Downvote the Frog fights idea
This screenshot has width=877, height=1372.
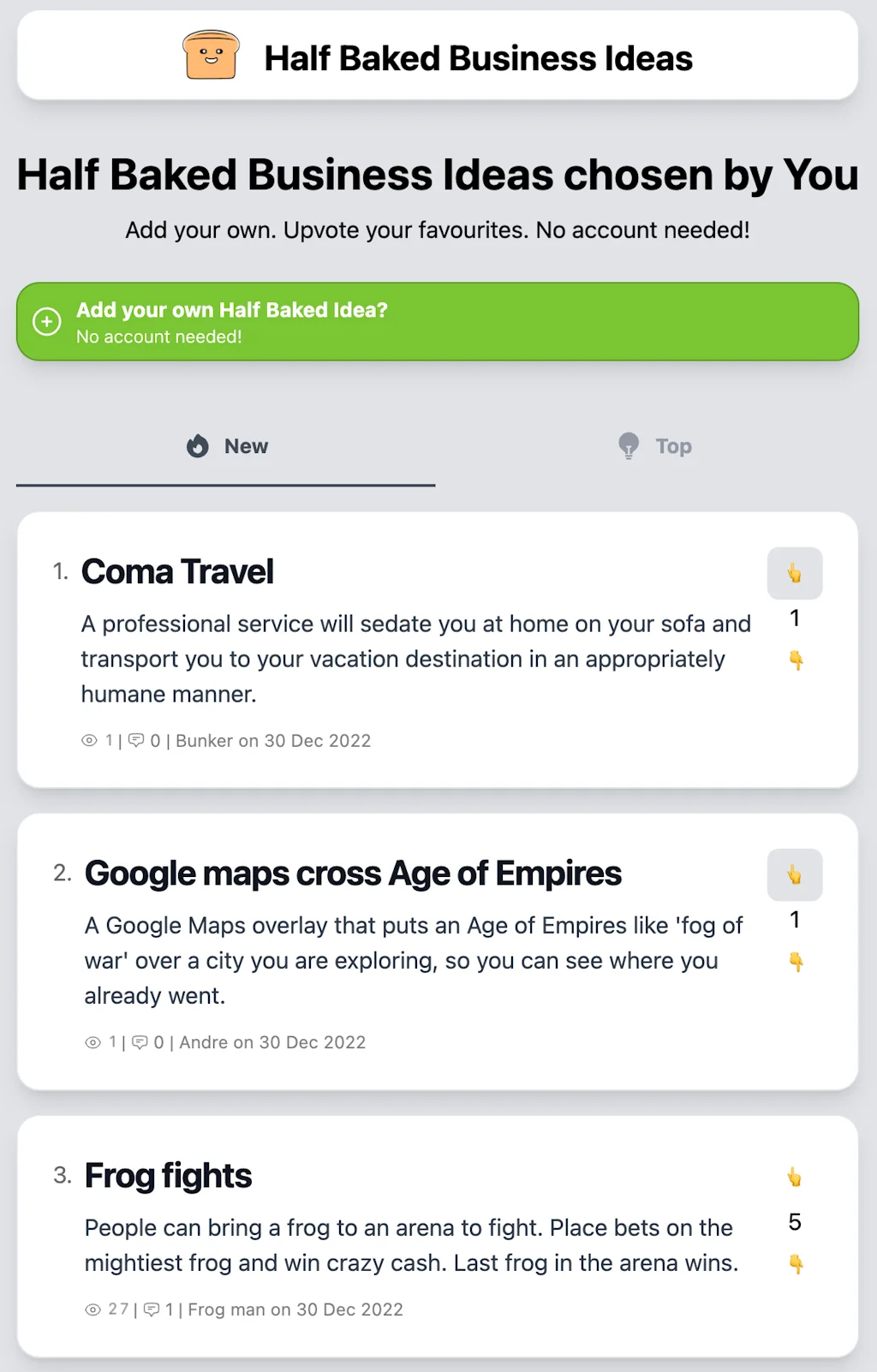pyautogui.click(x=796, y=1264)
